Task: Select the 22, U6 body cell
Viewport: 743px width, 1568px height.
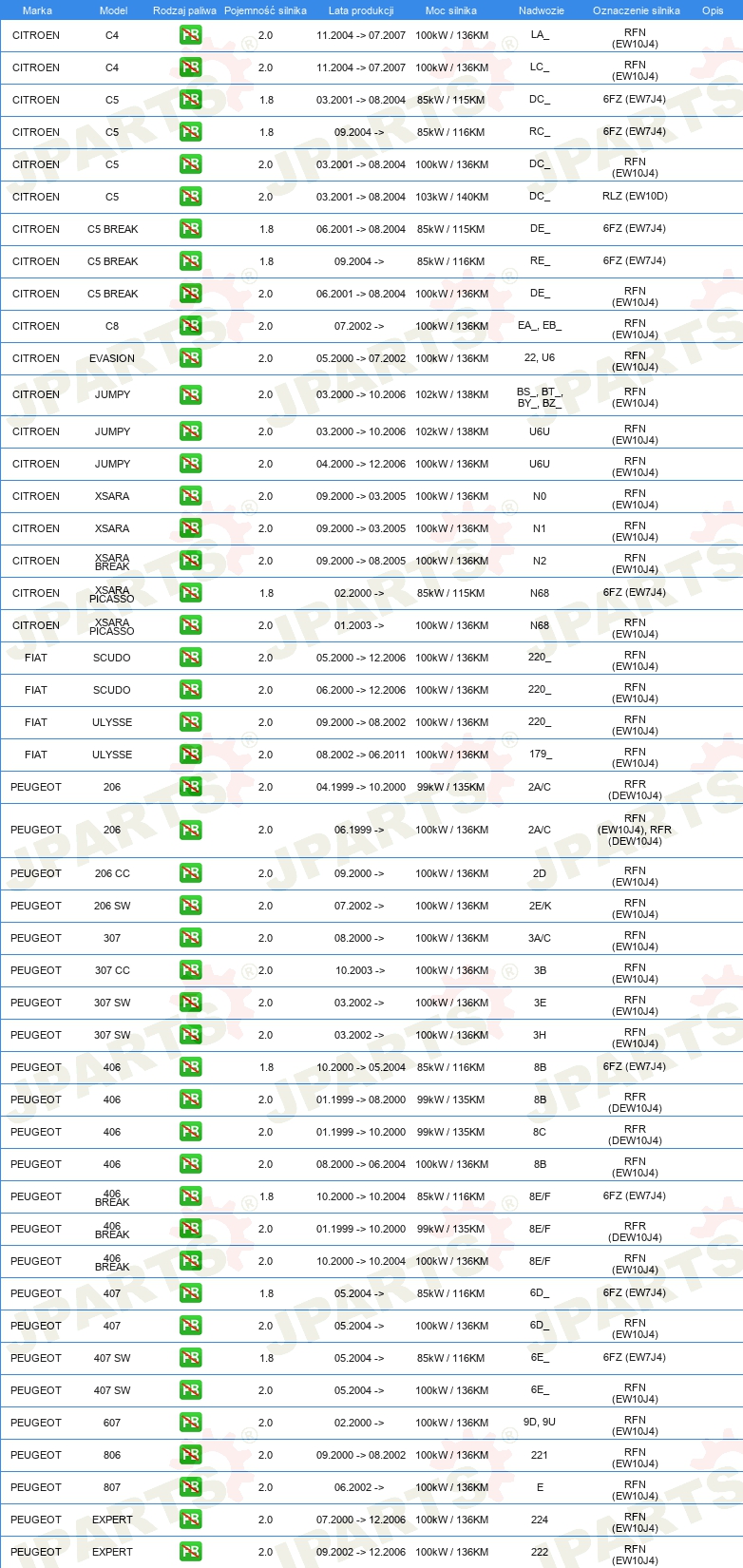Action: click(540, 358)
